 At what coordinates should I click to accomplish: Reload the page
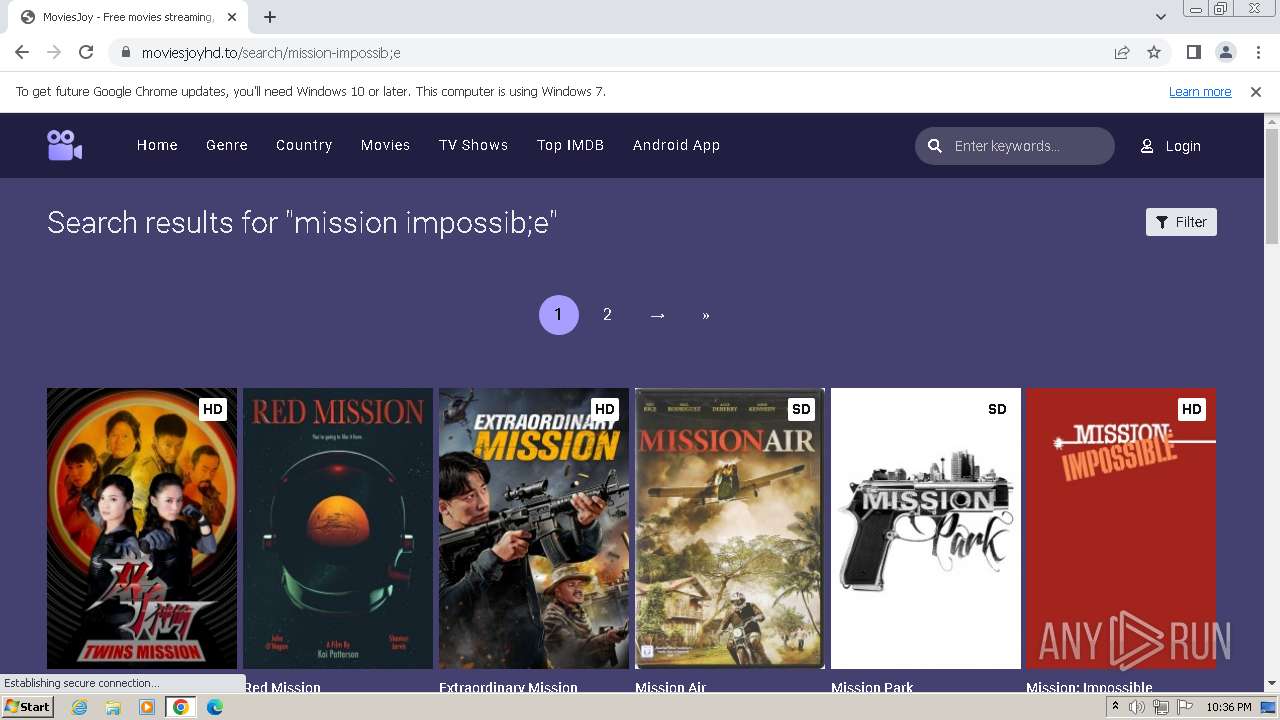point(86,52)
